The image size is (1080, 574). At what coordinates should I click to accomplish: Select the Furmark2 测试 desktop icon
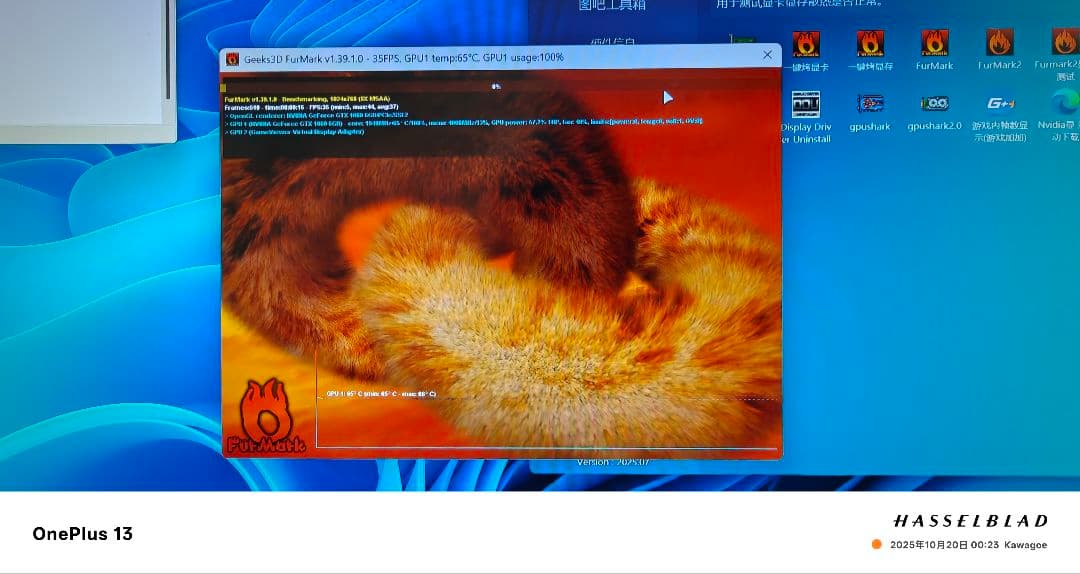pyautogui.click(x=1062, y=45)
